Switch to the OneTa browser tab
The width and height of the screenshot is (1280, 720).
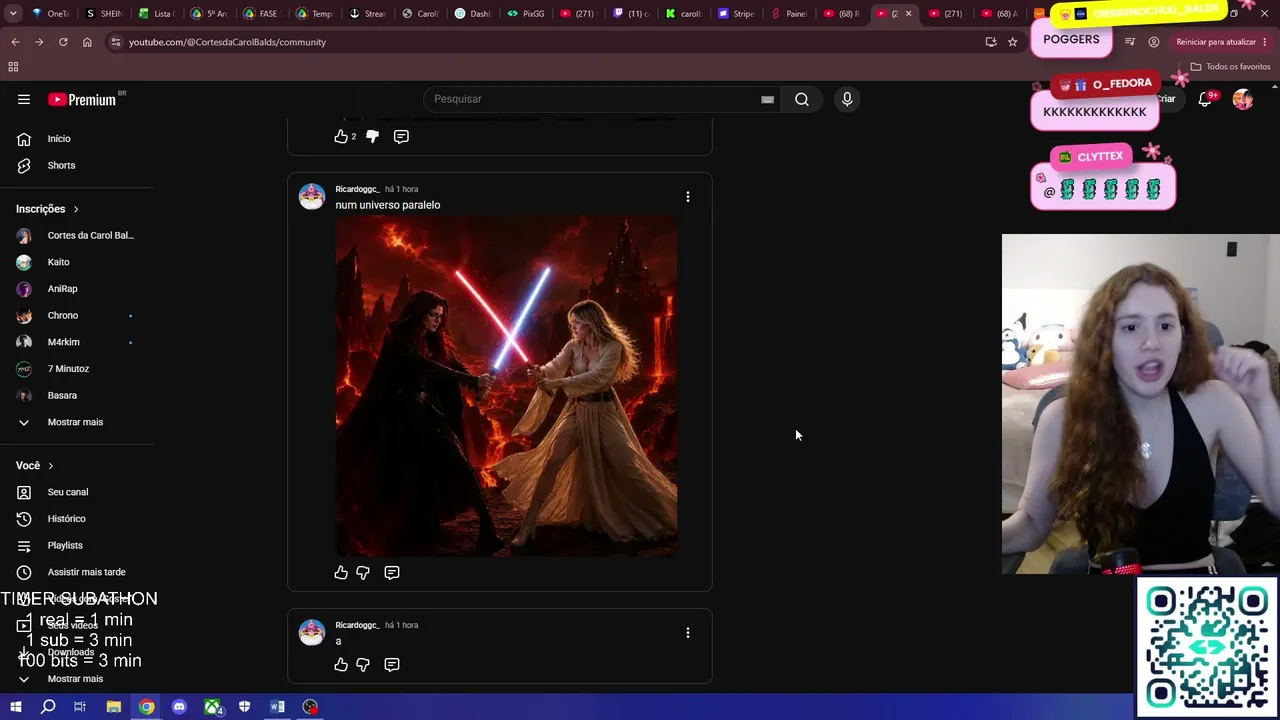point(50,14)
